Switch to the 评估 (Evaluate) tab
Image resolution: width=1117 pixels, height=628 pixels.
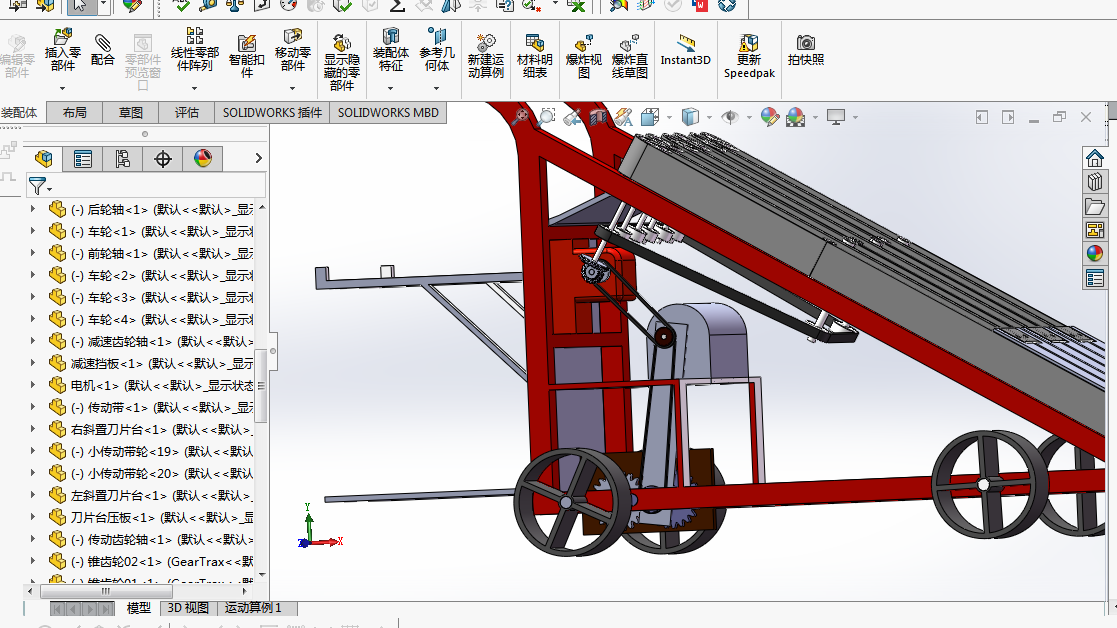187,112
